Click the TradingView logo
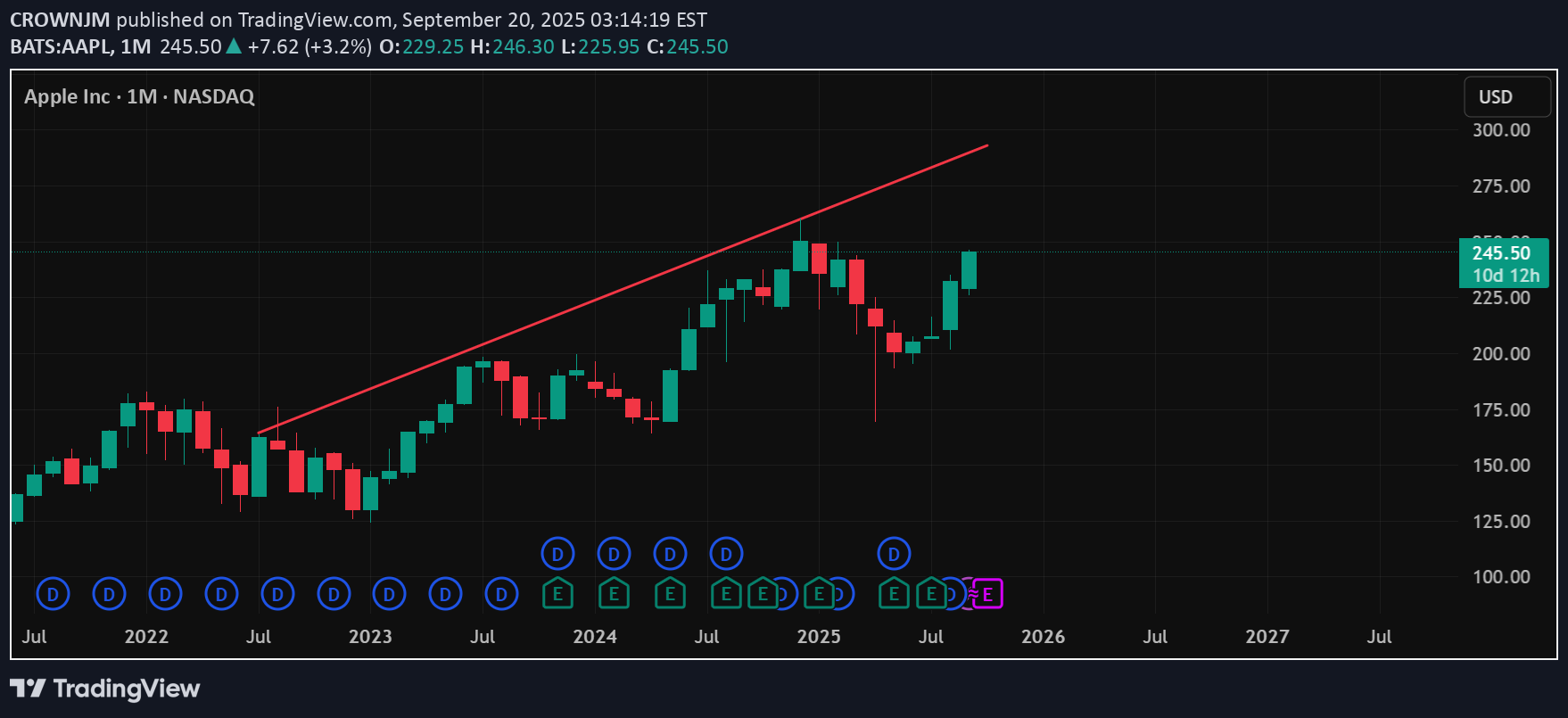This screenshot has height=718, width=1568. click(105, 689)
